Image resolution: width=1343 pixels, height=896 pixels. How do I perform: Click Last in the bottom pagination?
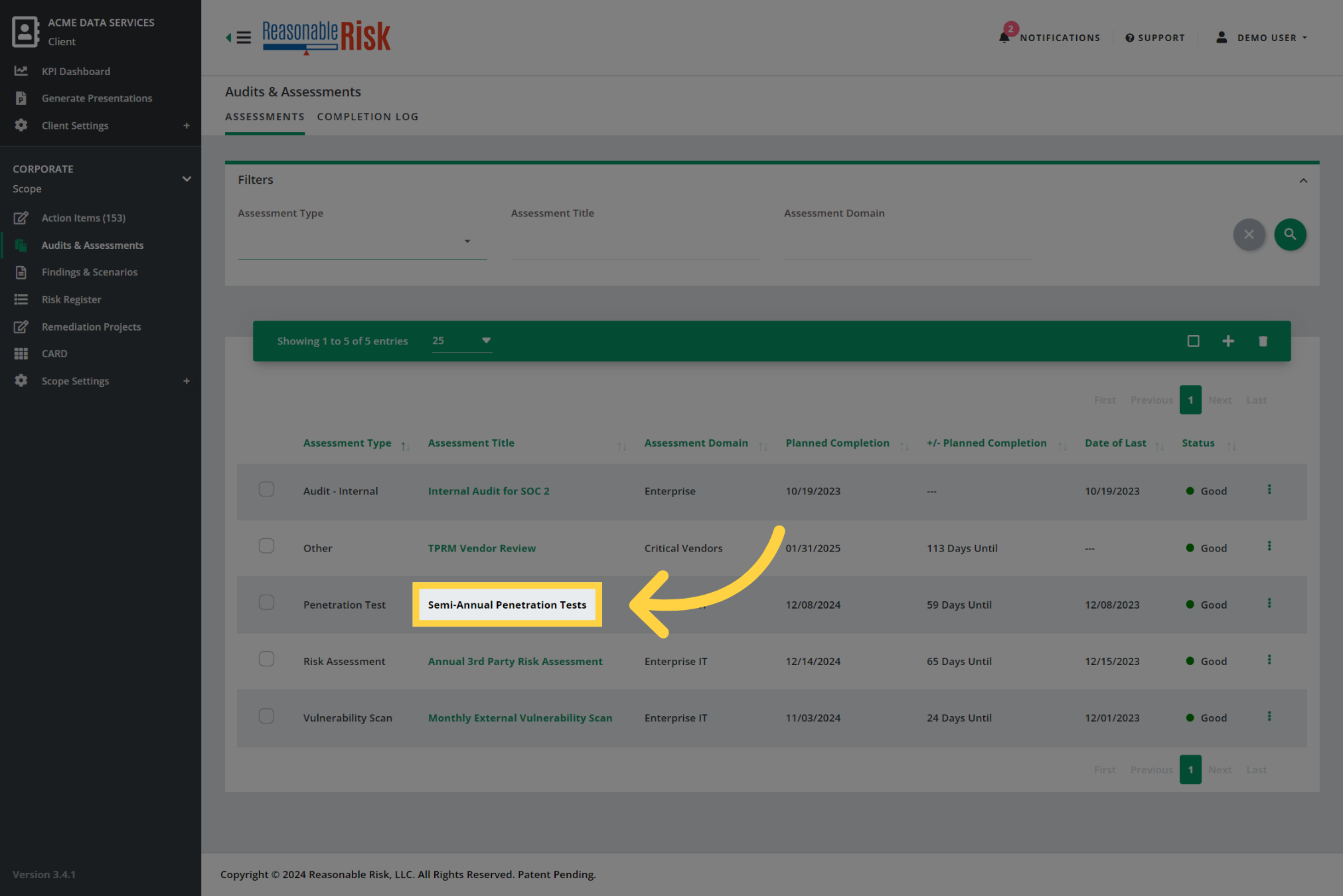[1256, 770]
